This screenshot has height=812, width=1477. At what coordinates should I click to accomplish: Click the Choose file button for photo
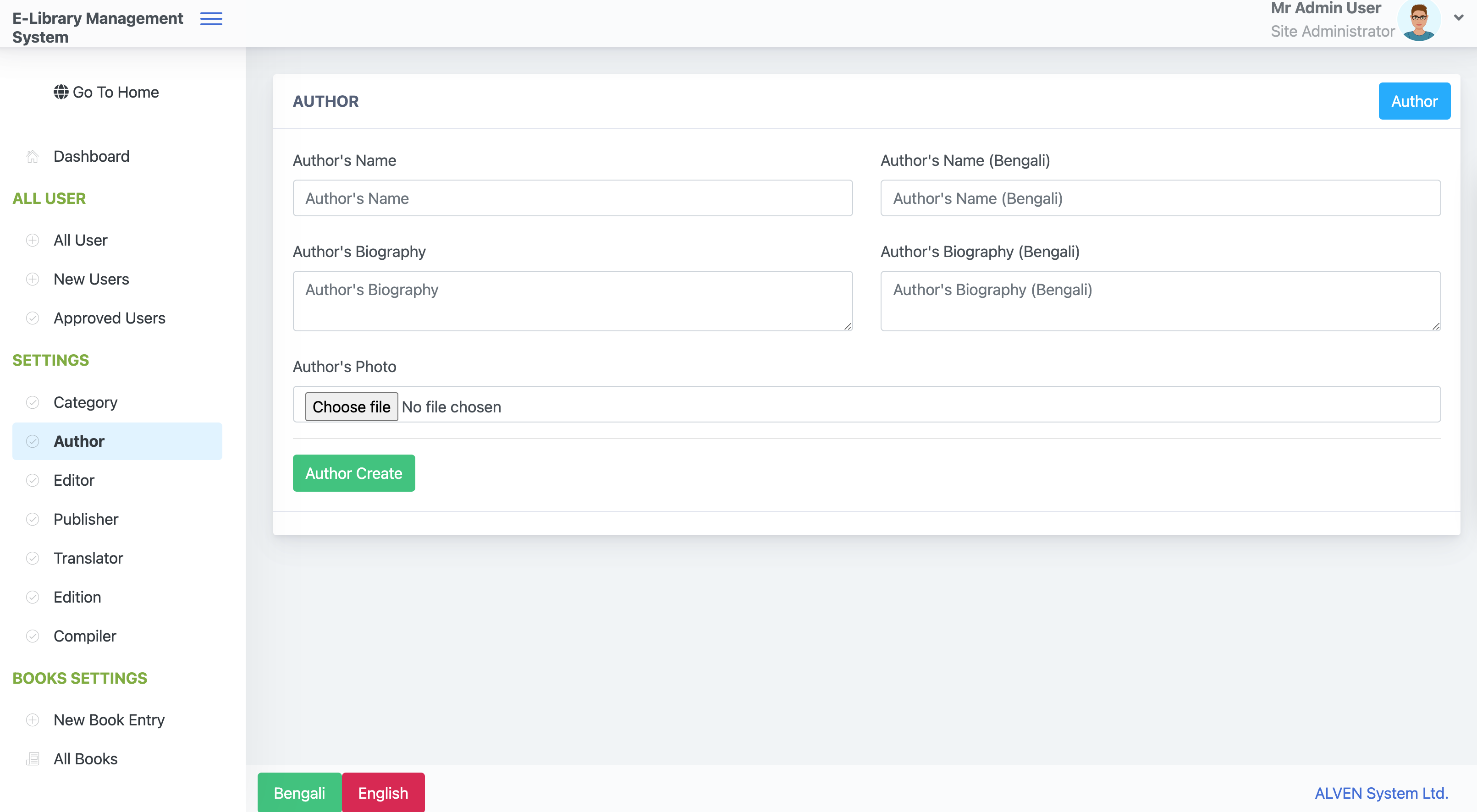point(352,406)
